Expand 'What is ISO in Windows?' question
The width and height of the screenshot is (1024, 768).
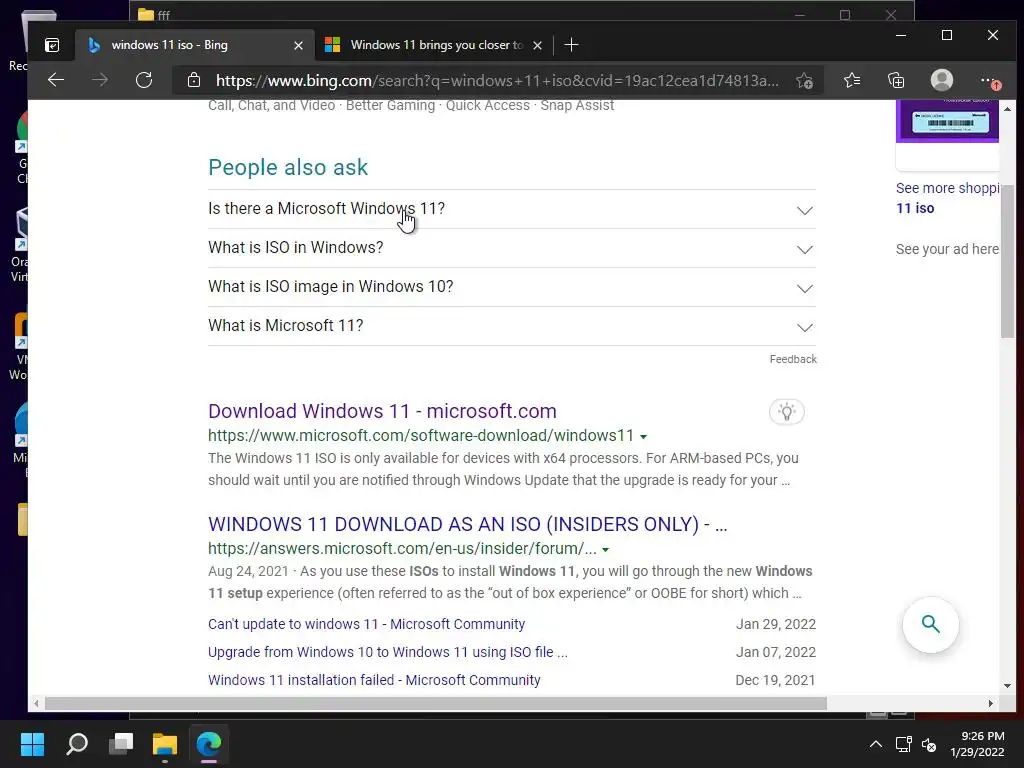[511, 248]
